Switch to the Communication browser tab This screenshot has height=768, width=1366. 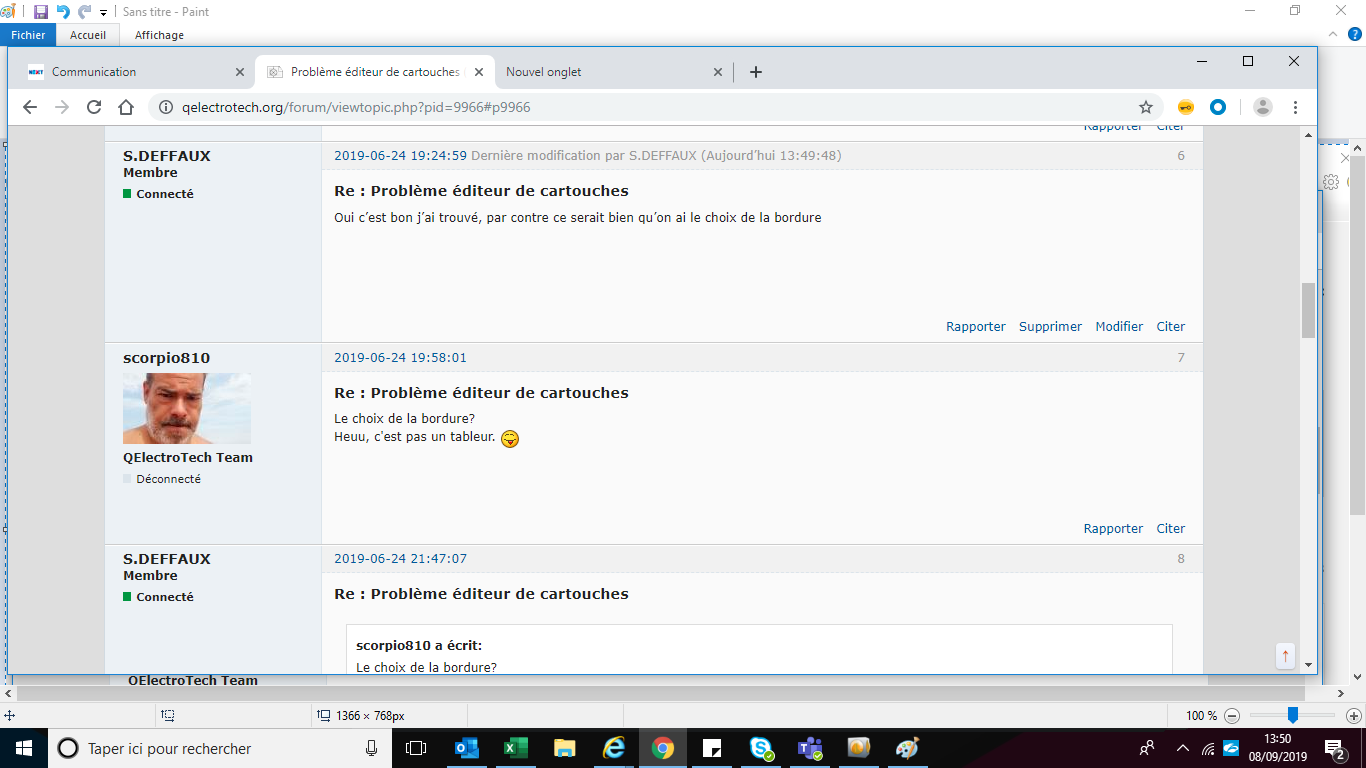[94, 72]
